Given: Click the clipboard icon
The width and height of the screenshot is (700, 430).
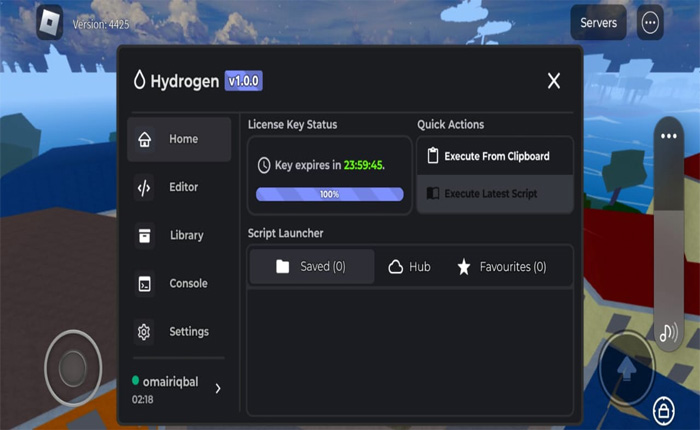Looking at the screenshot, I should [x=433, y=156].
